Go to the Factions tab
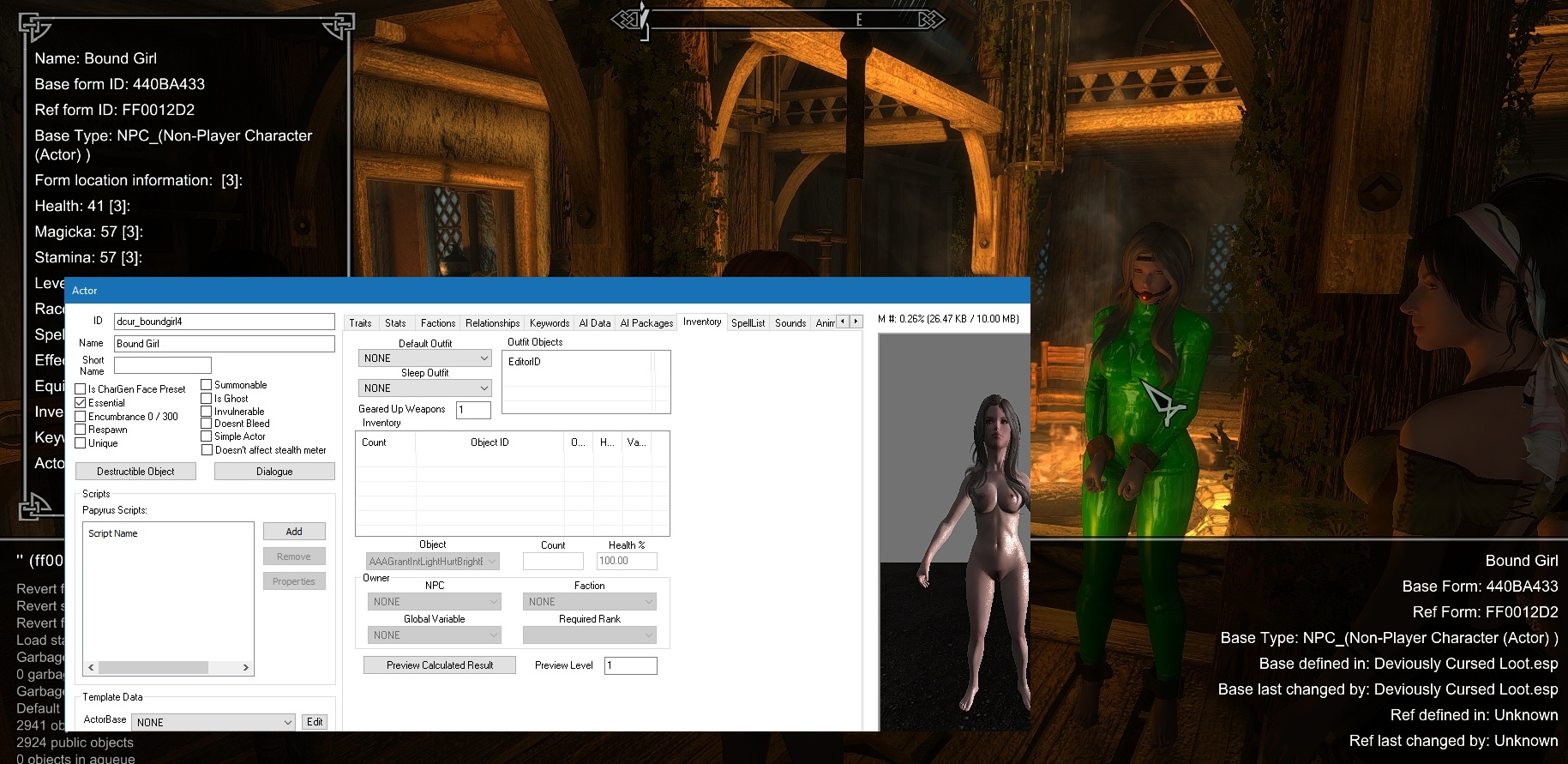This screenshot has width=1568, height=764. point(438,323)
